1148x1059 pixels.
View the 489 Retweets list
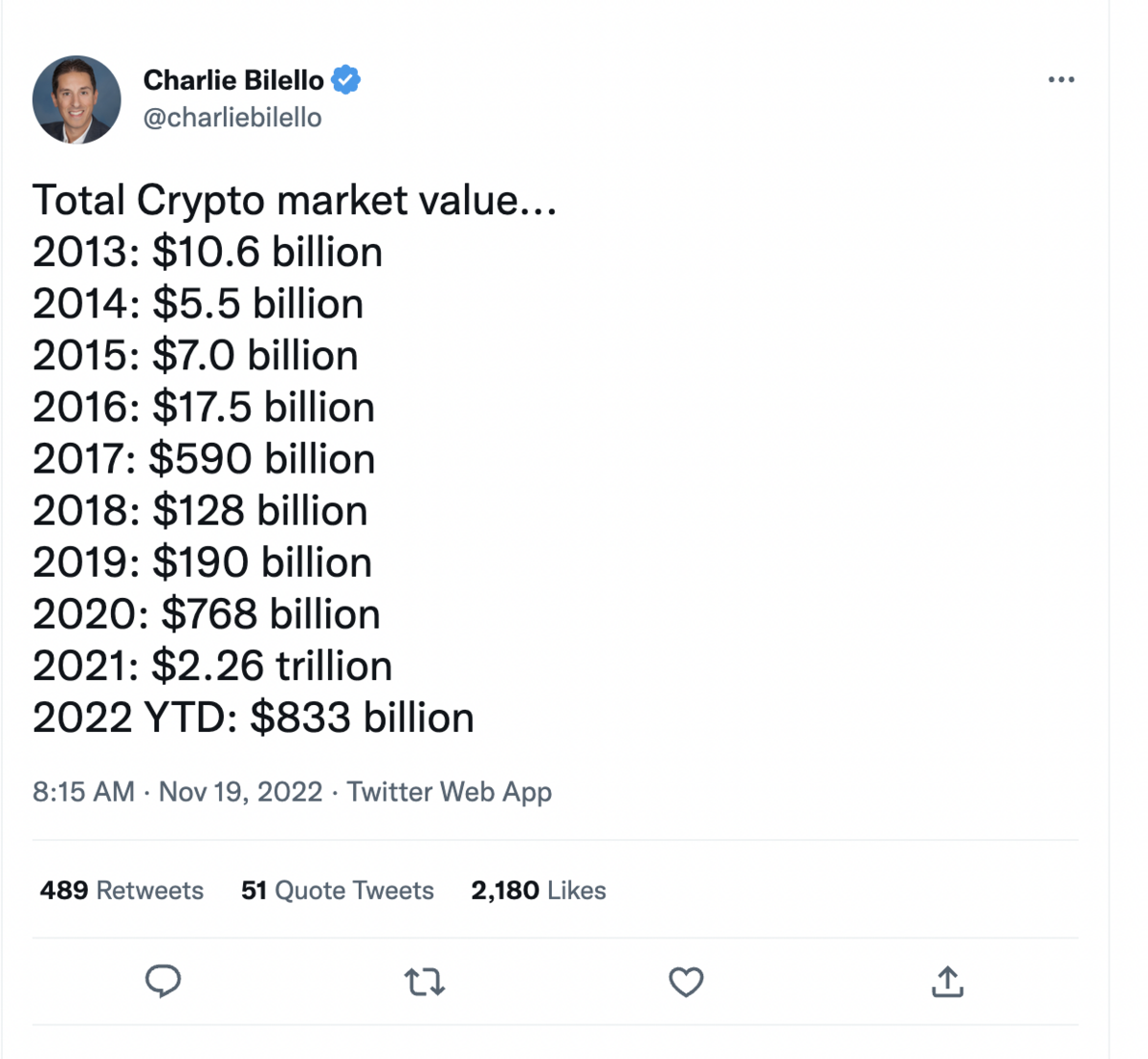tap(121, 891)
